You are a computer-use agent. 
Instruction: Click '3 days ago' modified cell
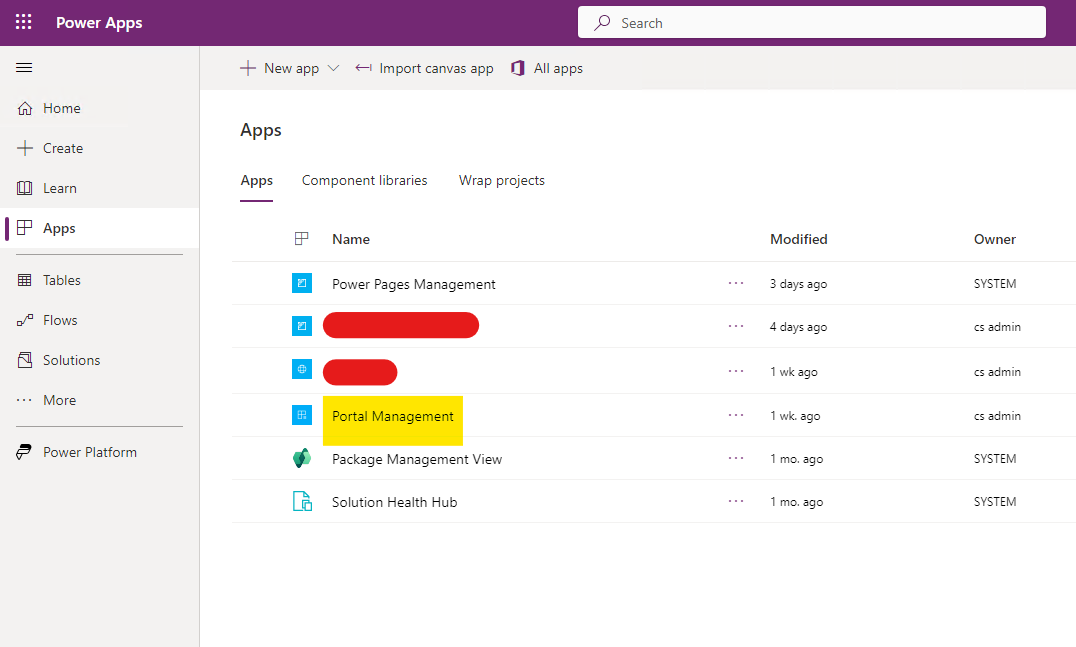798,284
